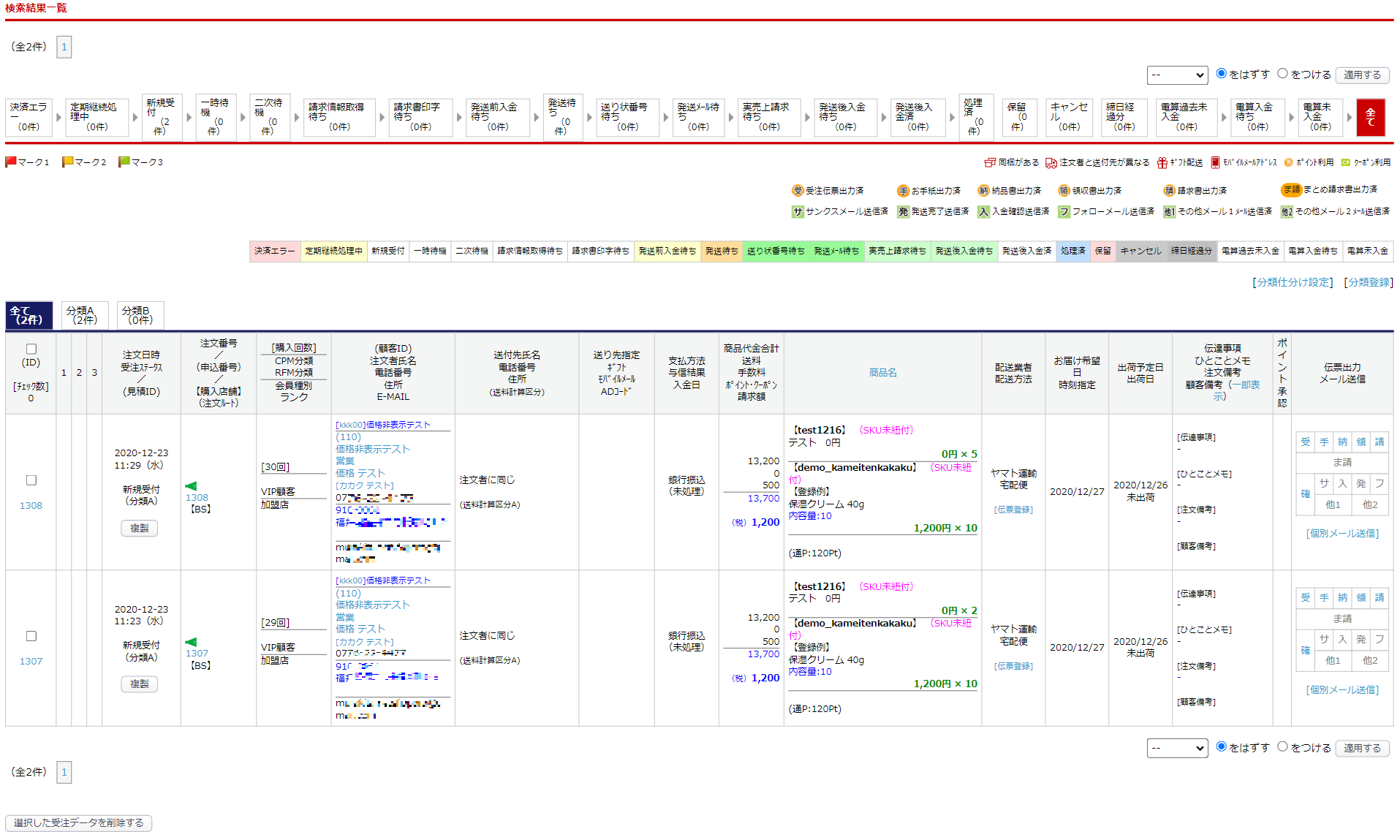Click the green flag icon of order 1307
1400x840 pixels.
[191, 642]
